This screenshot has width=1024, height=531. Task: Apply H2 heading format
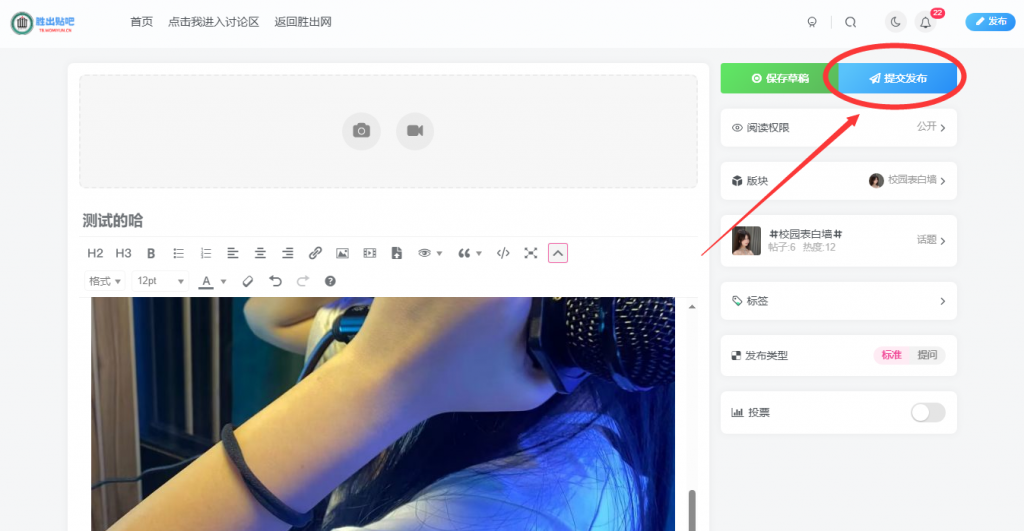click(x=95, y=253)
